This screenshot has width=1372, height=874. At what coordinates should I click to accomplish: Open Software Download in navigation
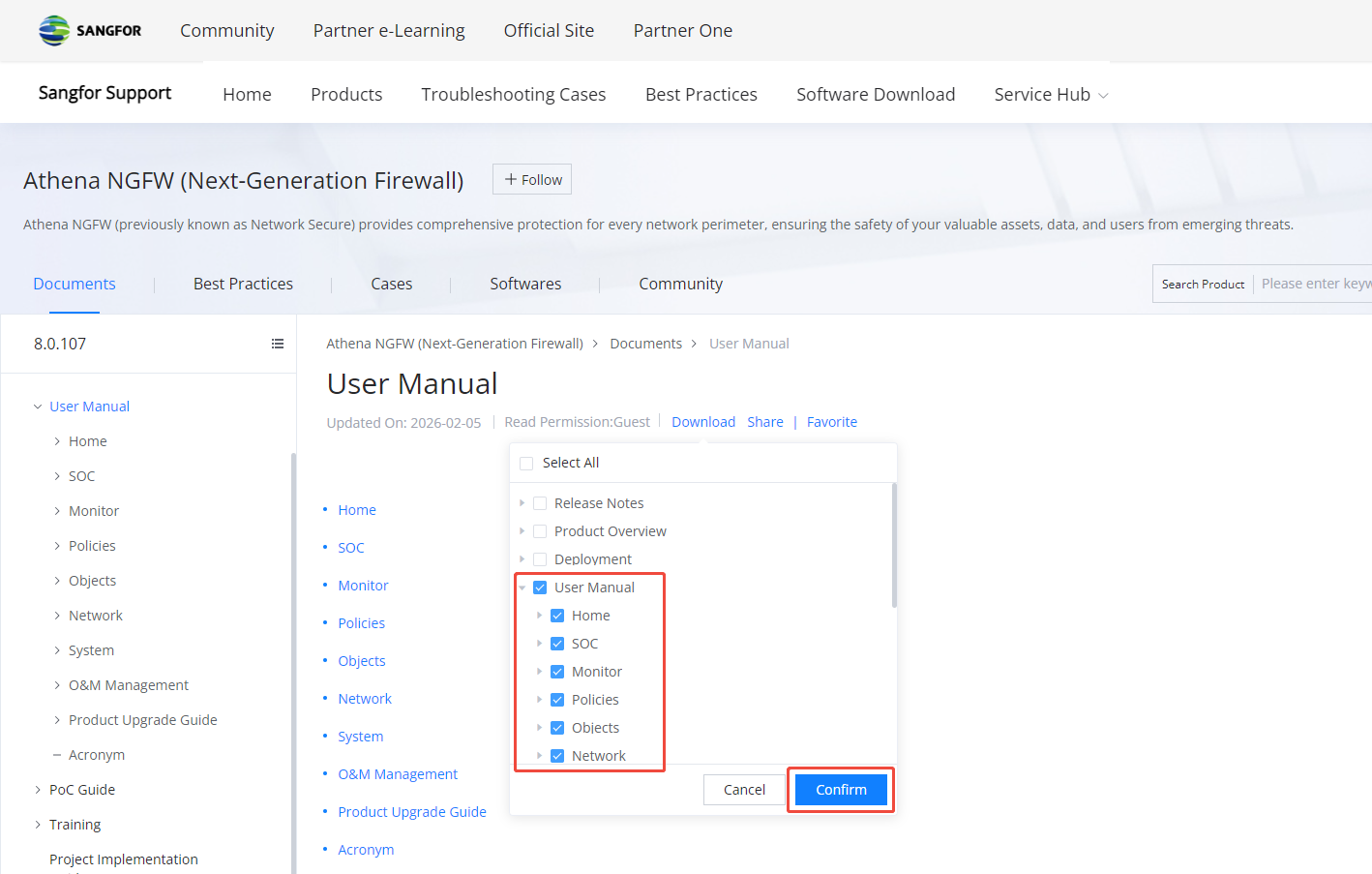pyautogui.click(x=876, y=94)
